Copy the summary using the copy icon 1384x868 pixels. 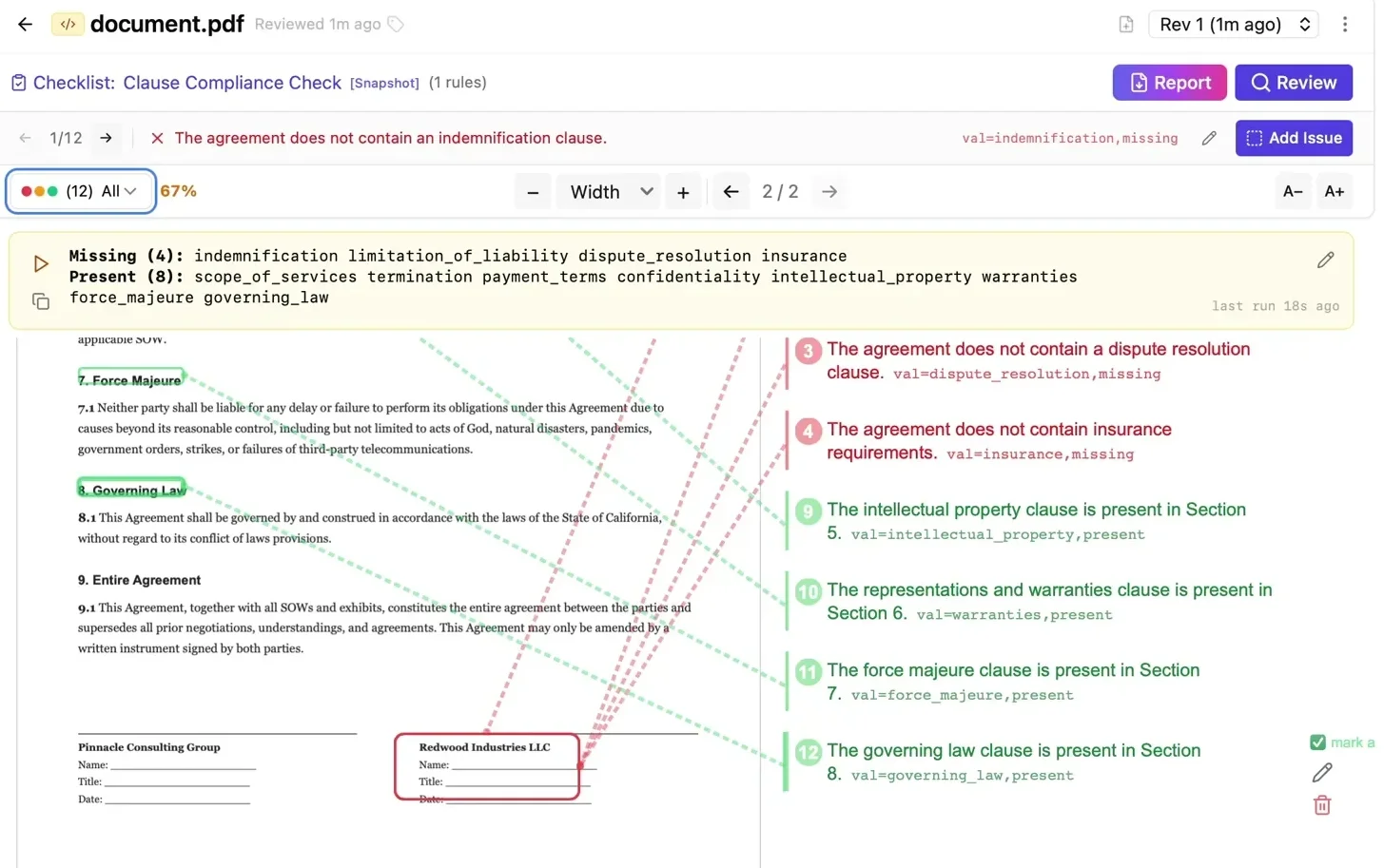[x=41, y=301]
